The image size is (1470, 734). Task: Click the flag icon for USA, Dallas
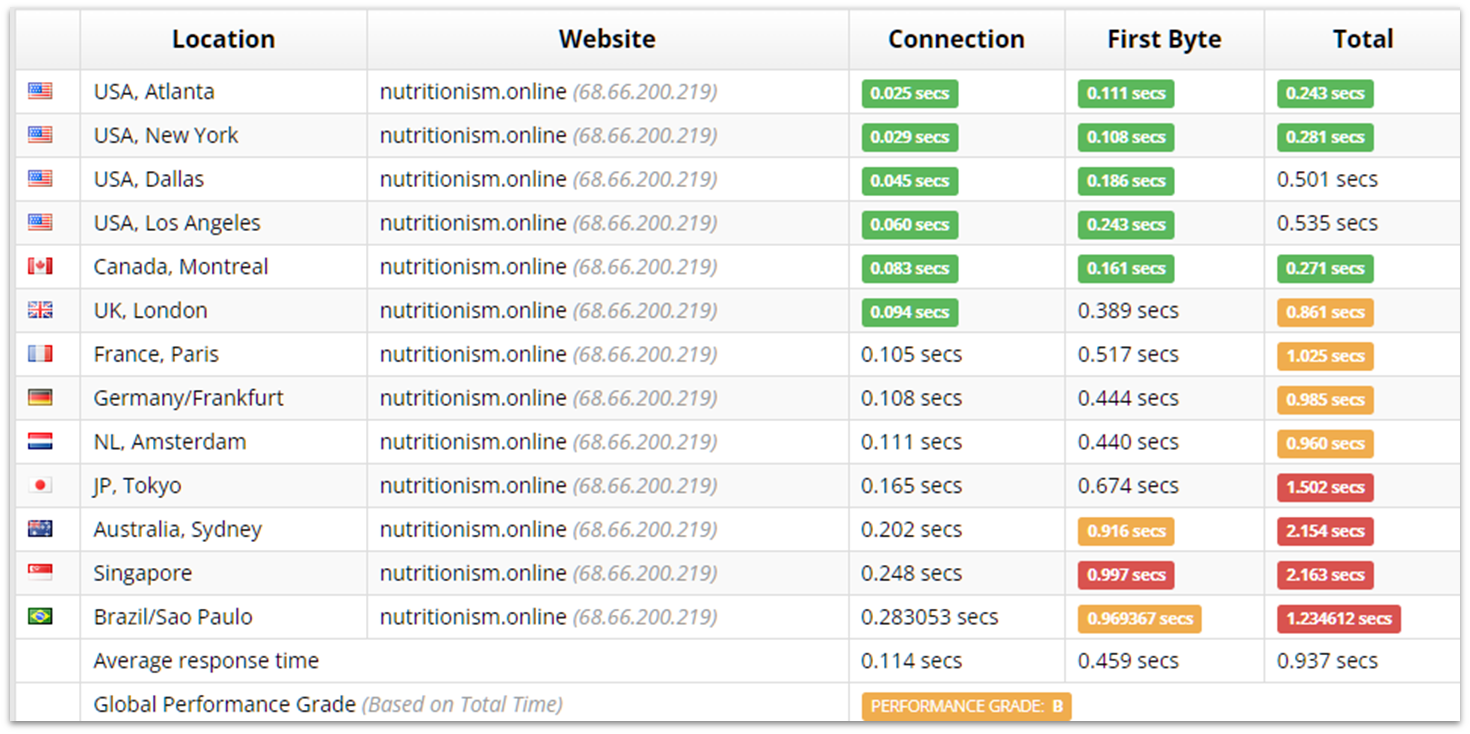40,179
